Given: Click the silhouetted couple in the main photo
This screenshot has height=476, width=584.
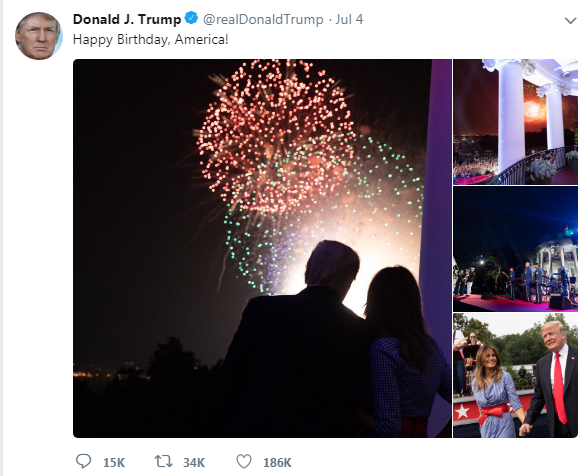Looking at the screenshot, I should (x=335, y=339).
